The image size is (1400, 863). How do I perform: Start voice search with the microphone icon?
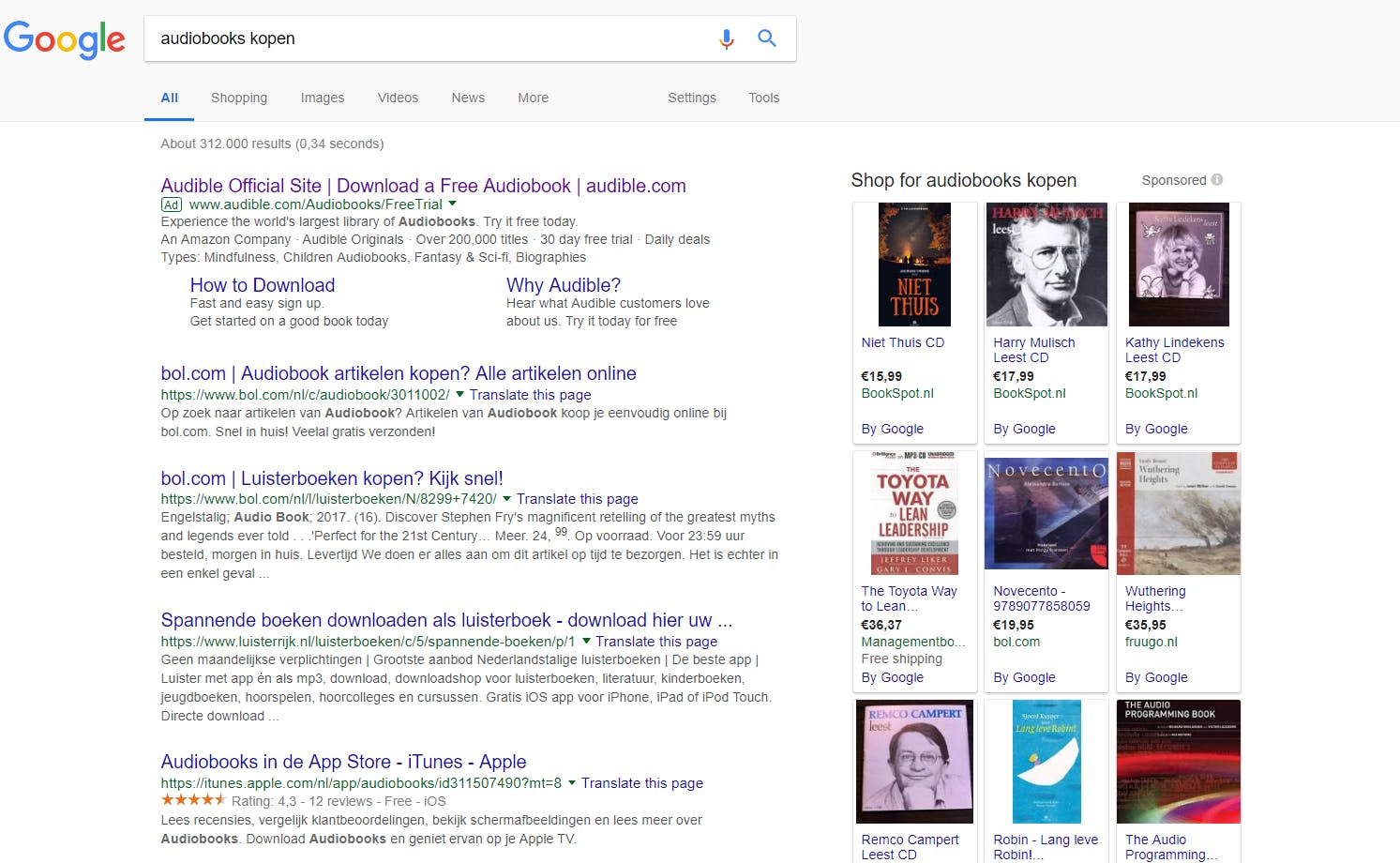[727, 38]
